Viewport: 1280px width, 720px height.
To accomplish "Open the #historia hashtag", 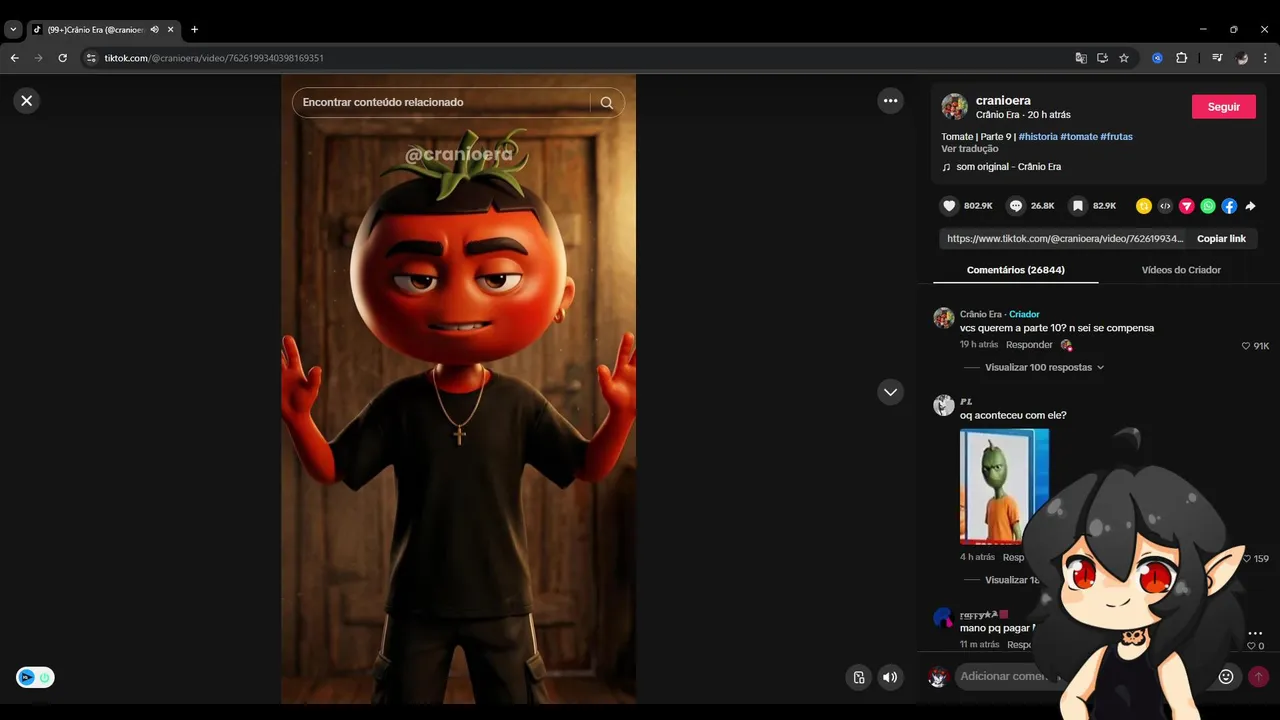I will pyautogui.click(x=1038, y=136).
